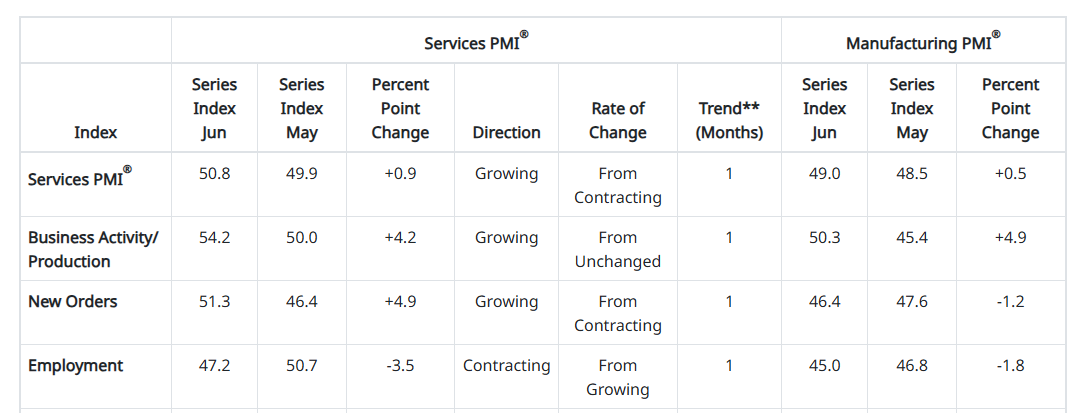This screenshot has height=413, width=1087.
Task: Click the Manufacturing PMI group column header
Action: click(x=922, y=42)
